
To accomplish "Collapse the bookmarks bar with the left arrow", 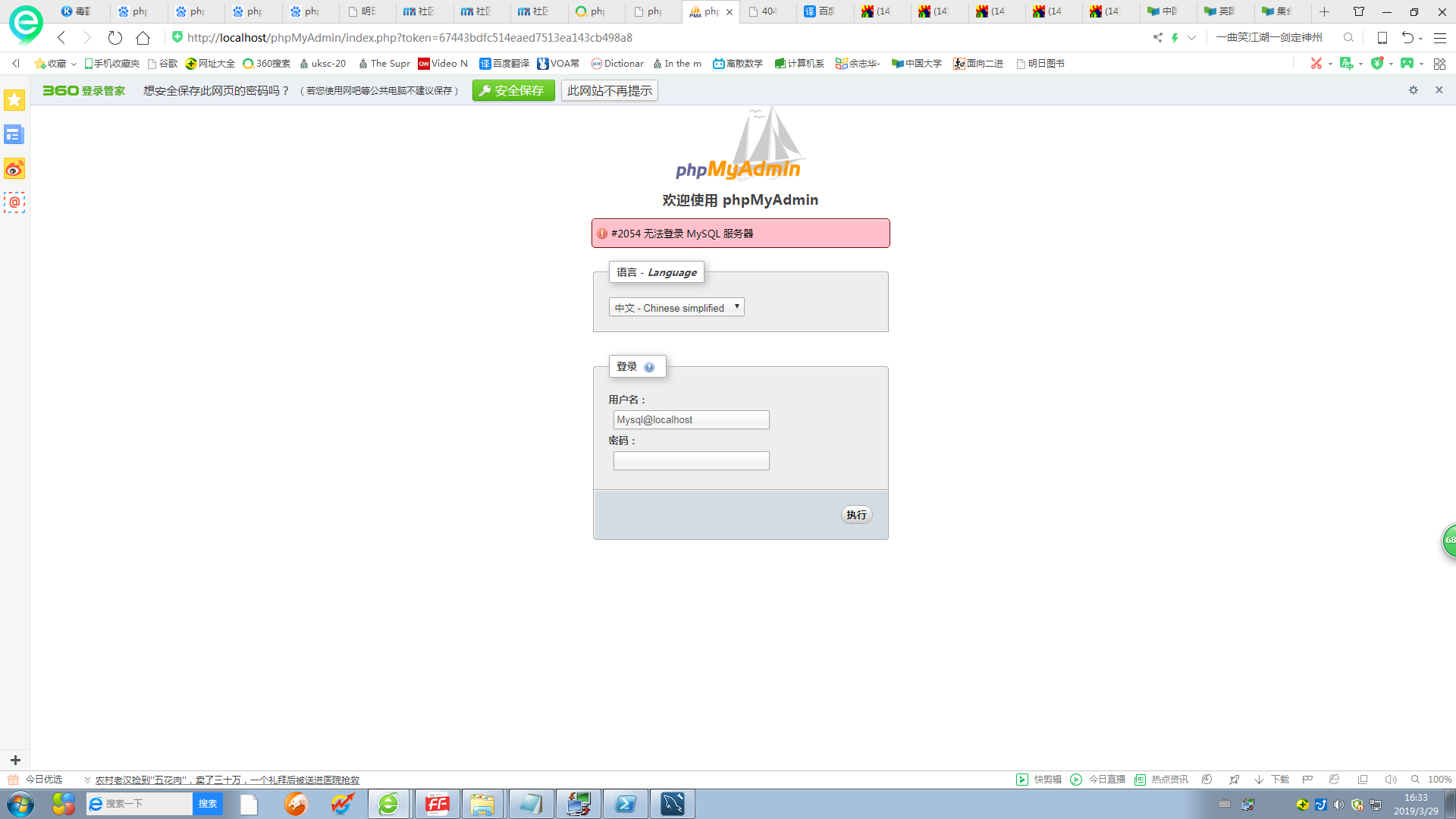I will point(15,64).
